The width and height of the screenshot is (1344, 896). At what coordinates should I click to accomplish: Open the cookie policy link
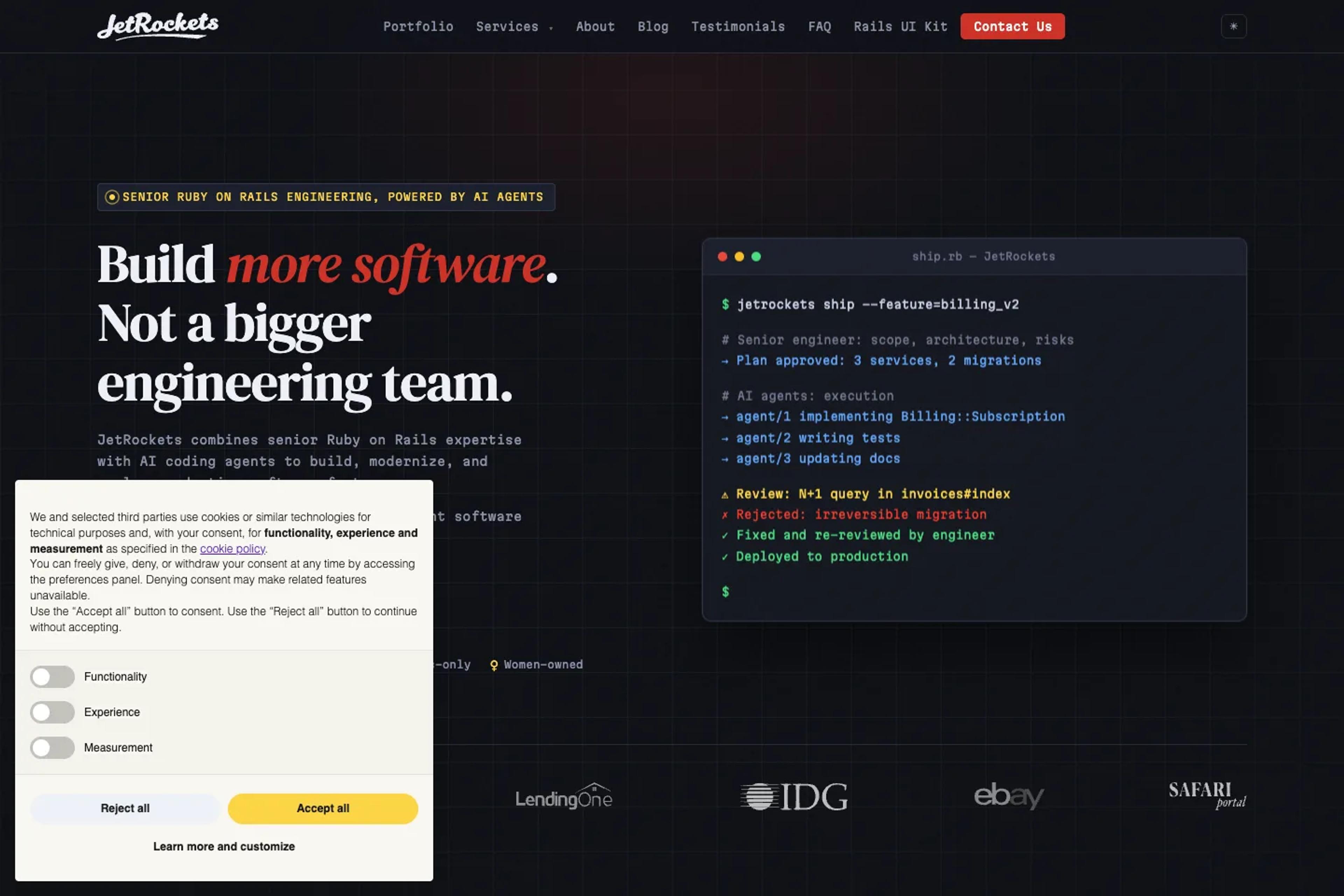232,548
